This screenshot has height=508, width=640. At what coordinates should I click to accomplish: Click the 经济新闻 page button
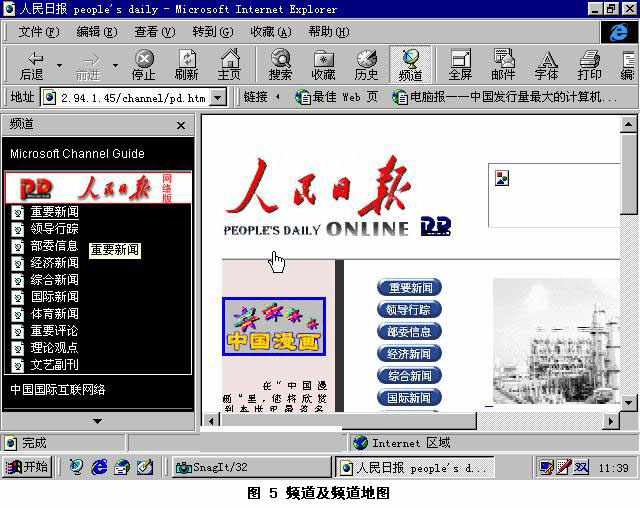point(409,354)
